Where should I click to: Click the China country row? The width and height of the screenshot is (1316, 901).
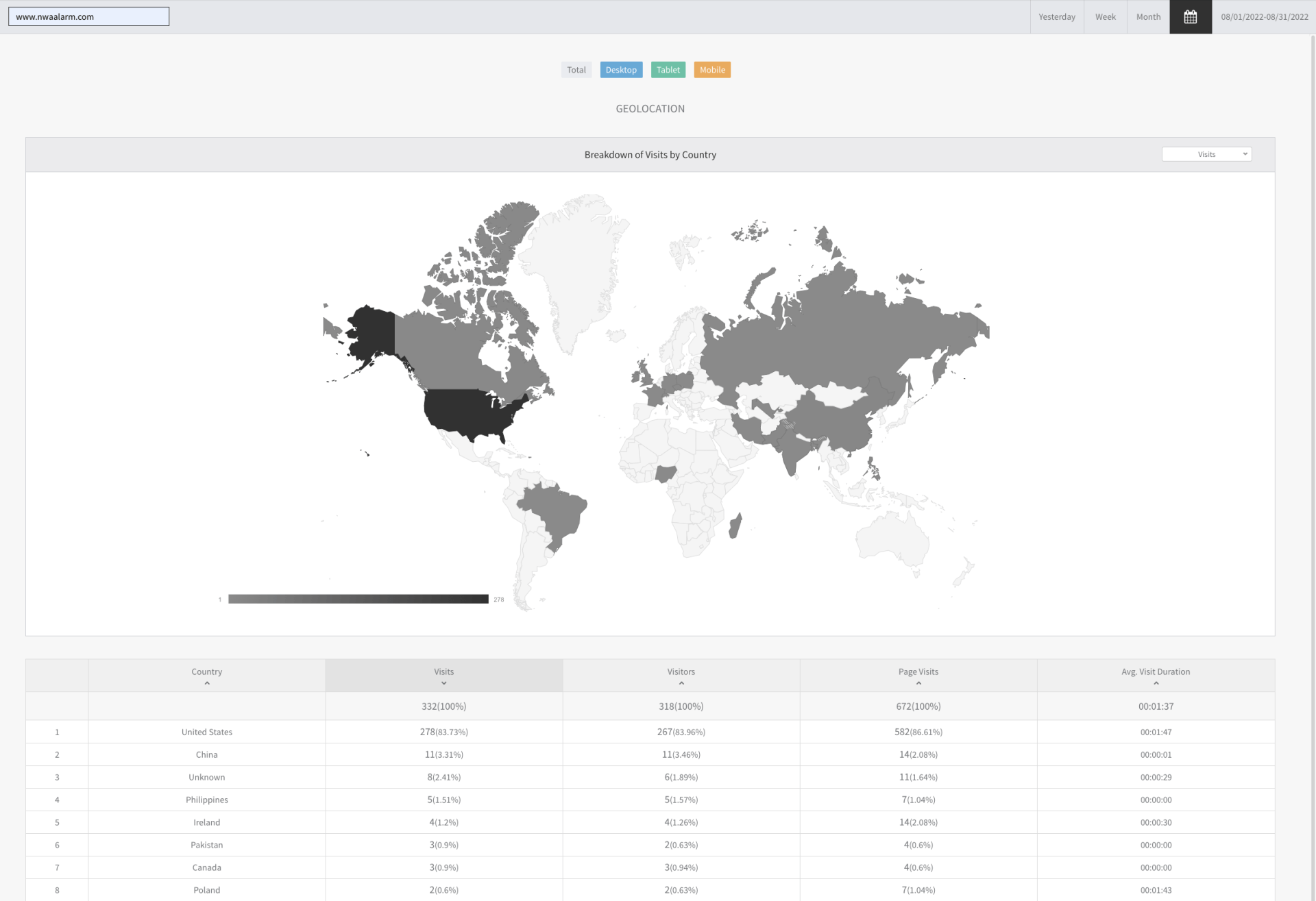click(206, 754)
